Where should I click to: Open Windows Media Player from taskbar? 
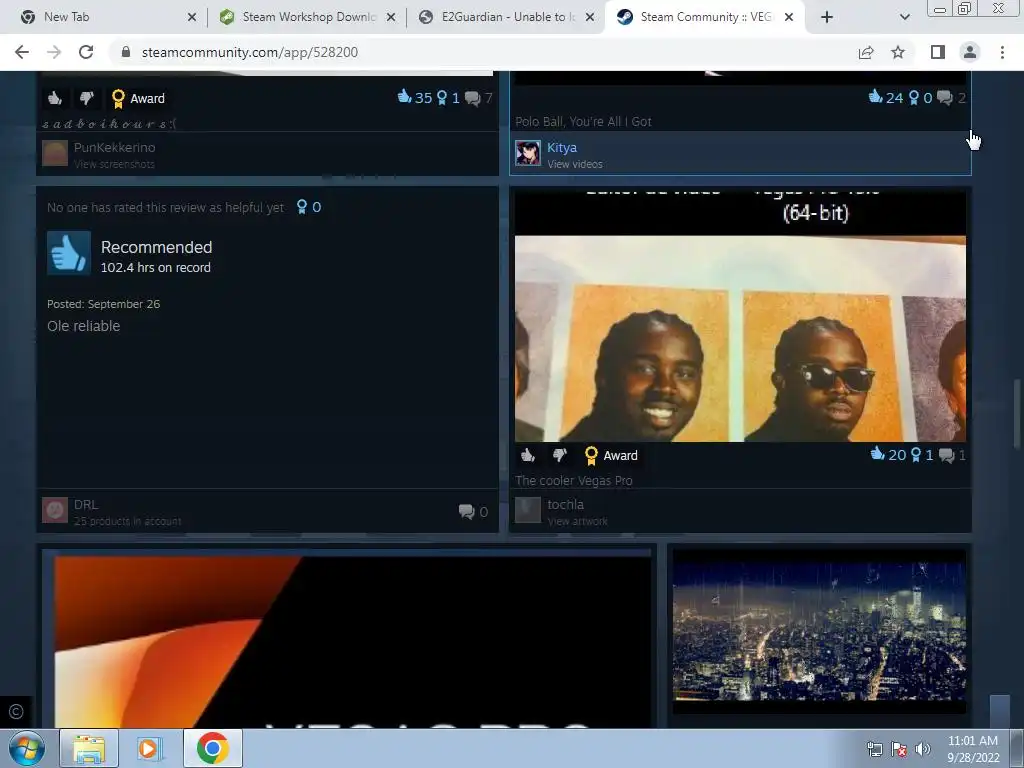pos(149,748)
